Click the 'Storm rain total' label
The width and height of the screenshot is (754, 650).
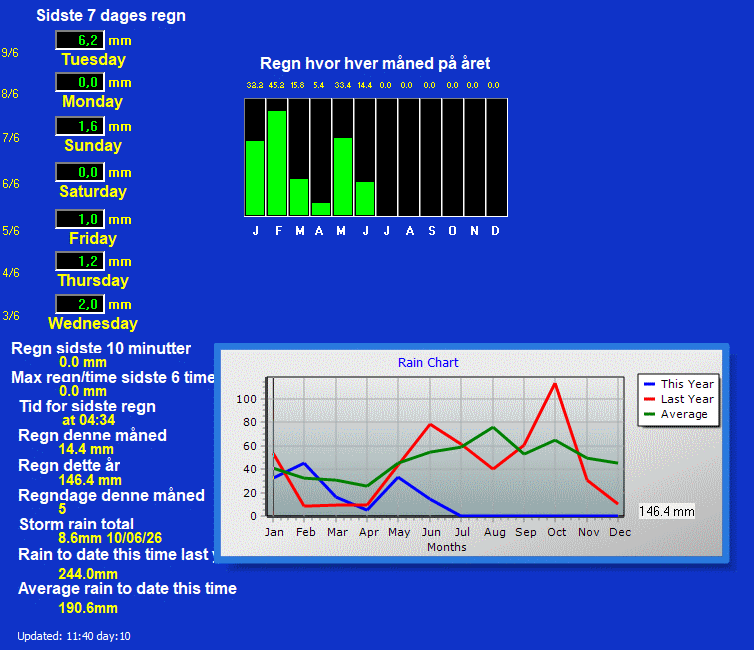(x=76, y=524)
